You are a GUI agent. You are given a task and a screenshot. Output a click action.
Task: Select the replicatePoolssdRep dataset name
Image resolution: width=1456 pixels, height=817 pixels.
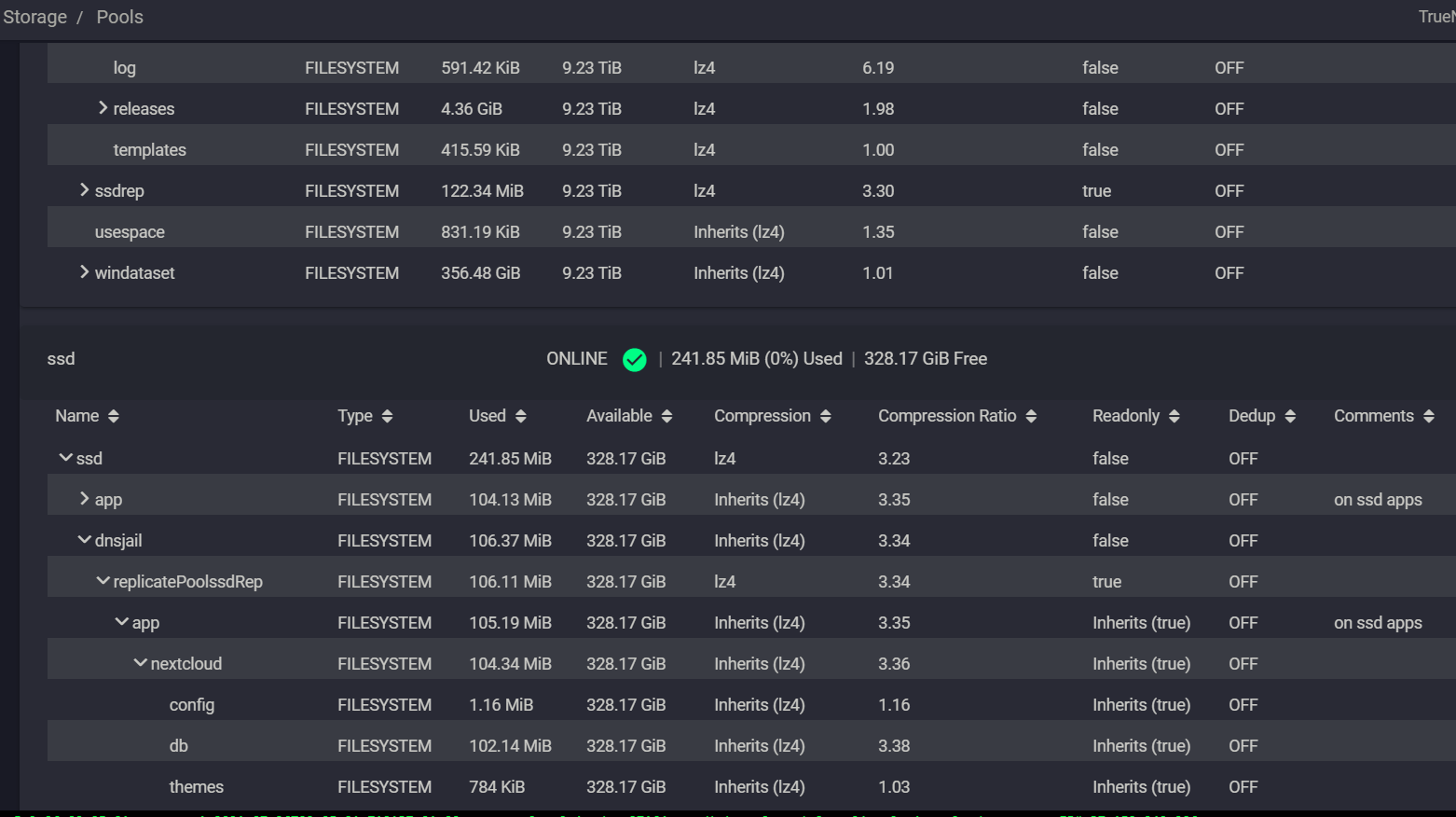pos(188,582)
